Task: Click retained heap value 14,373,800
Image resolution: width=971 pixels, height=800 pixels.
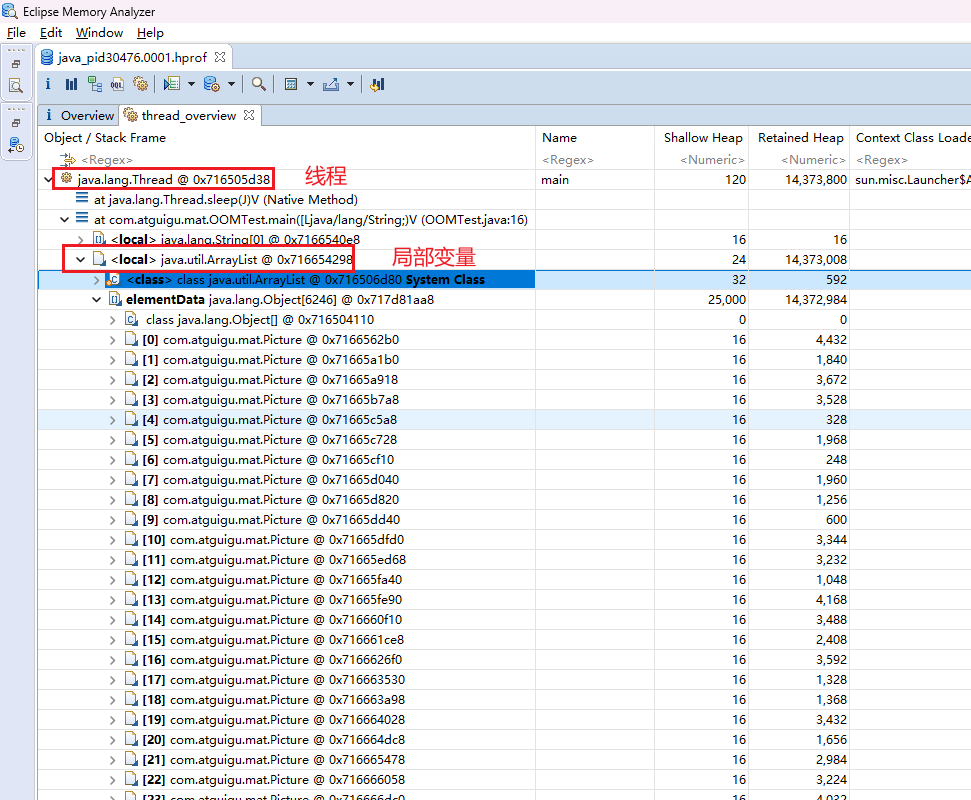Action: [x=816, y=180]
